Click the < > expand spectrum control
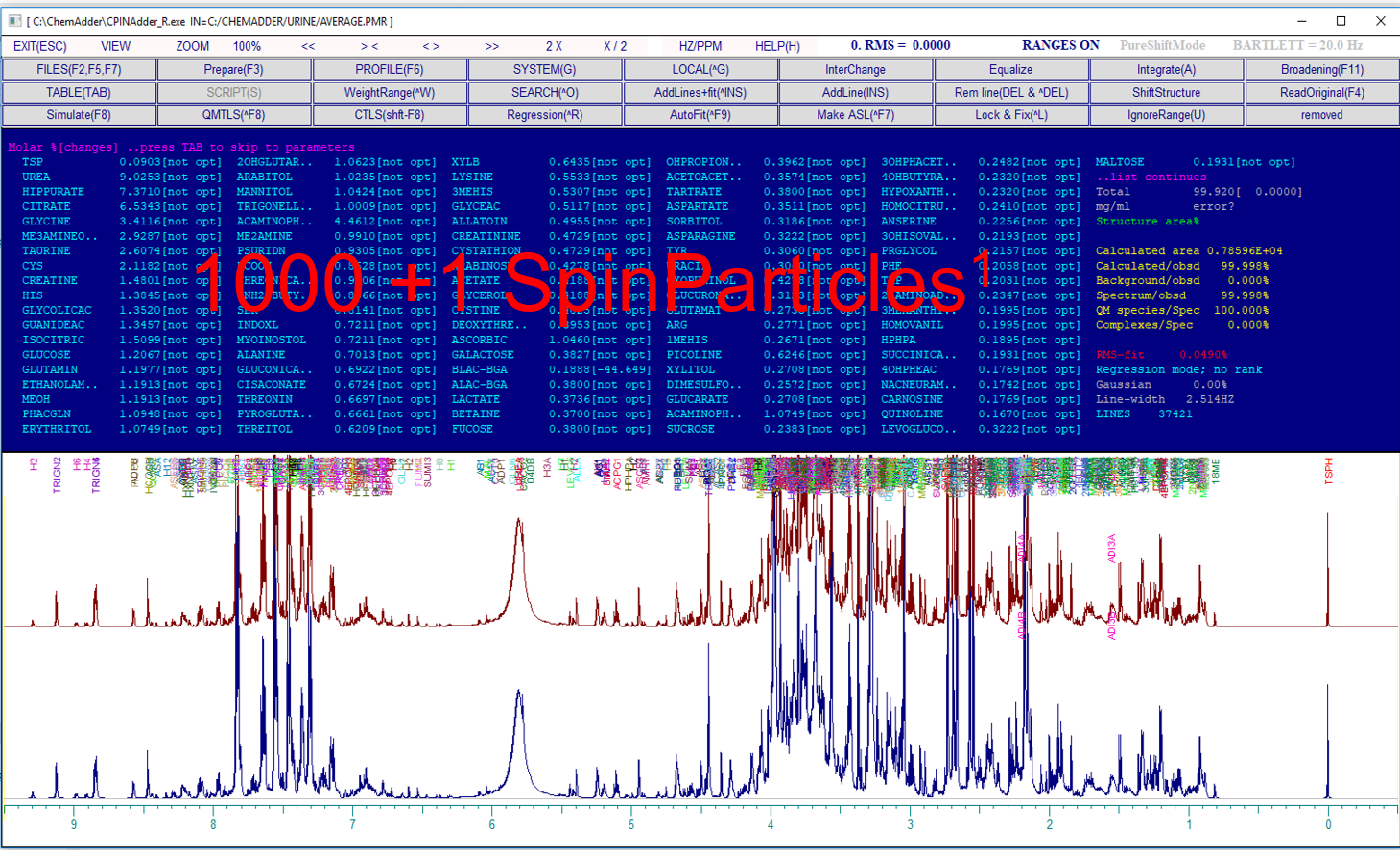This screenshot has width=1400, height=850. point(431,46)
